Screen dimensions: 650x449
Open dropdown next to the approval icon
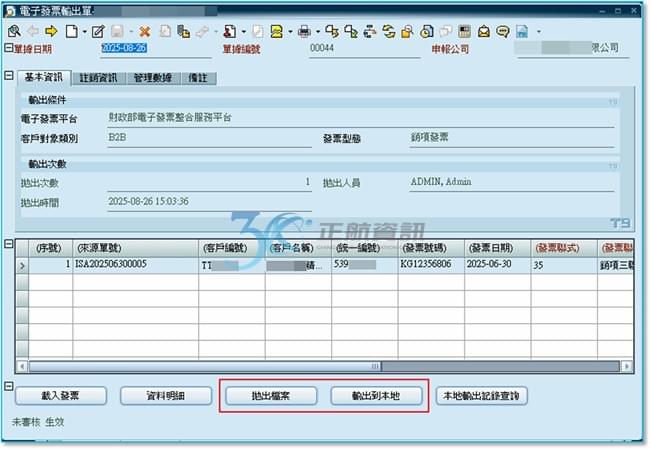pos(243,32)
